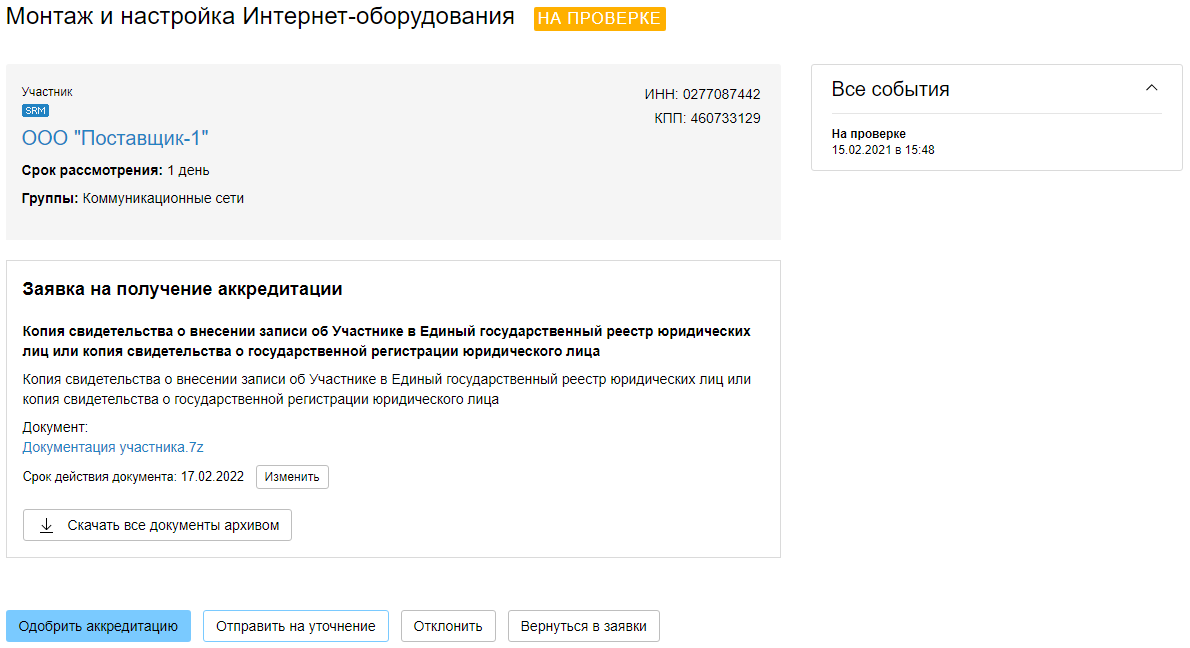Download Документация участника.7z file
Screen dimensions: 1190x648
tap(113, 447)
